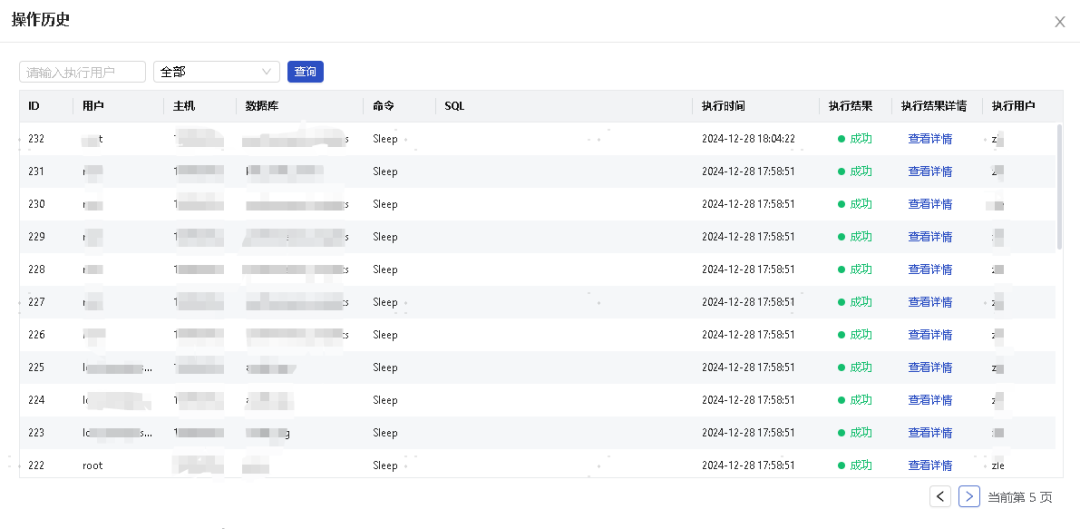Click the 数据库 column header
Image resolution: width=1080 pixels, height=529 pixels.
click(262, 106)
